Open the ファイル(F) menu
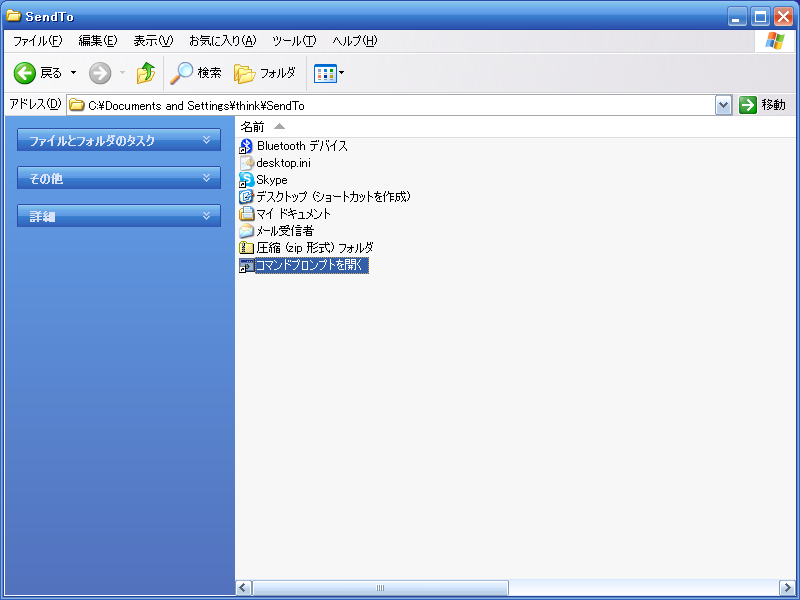800x600 pixels. pyautogui.click(x=38, y=41)
